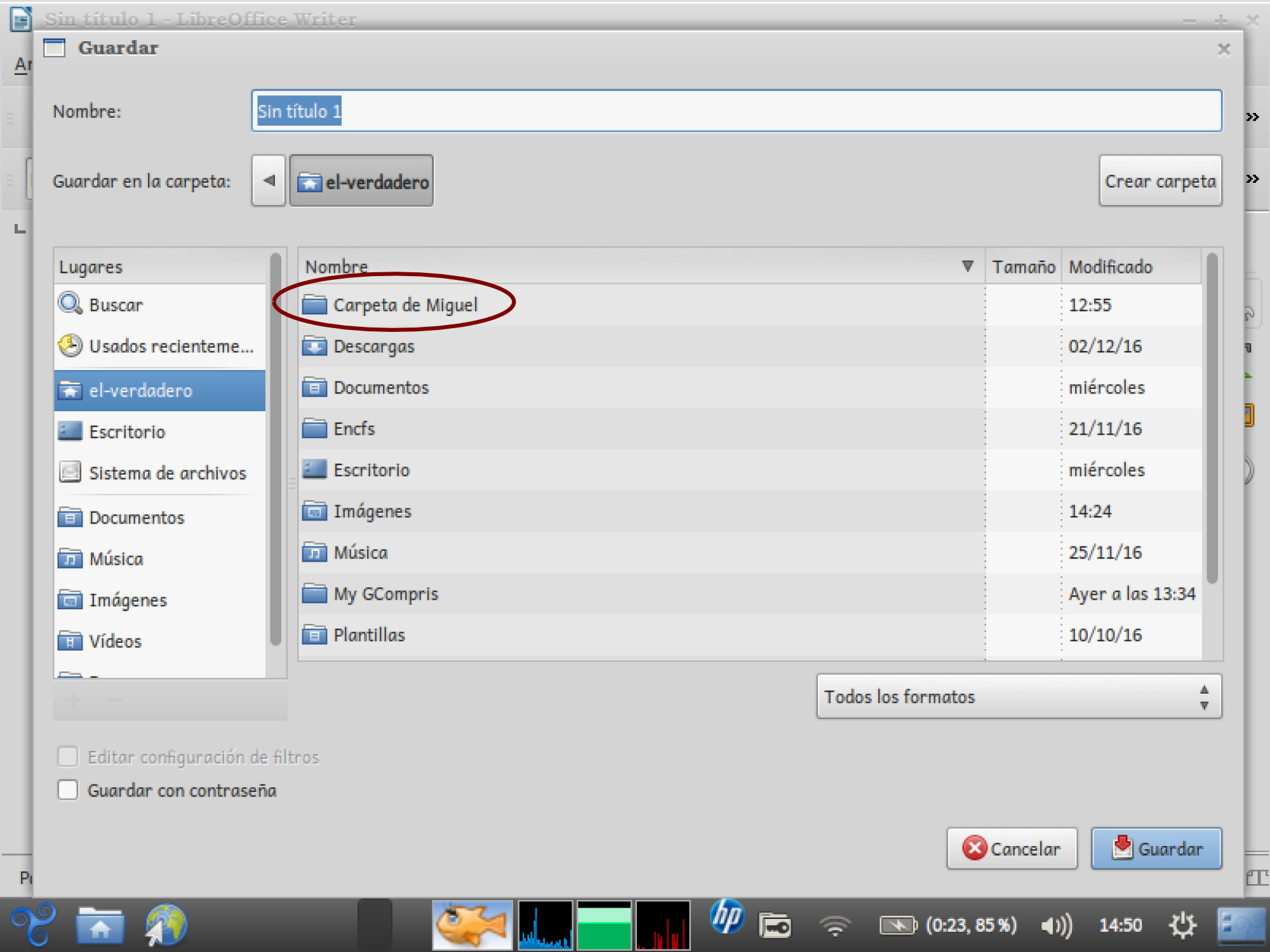Click el-verdadero path bar button
The width and height of the screenshot is (1270, 952).
click(x=362, y=181)
